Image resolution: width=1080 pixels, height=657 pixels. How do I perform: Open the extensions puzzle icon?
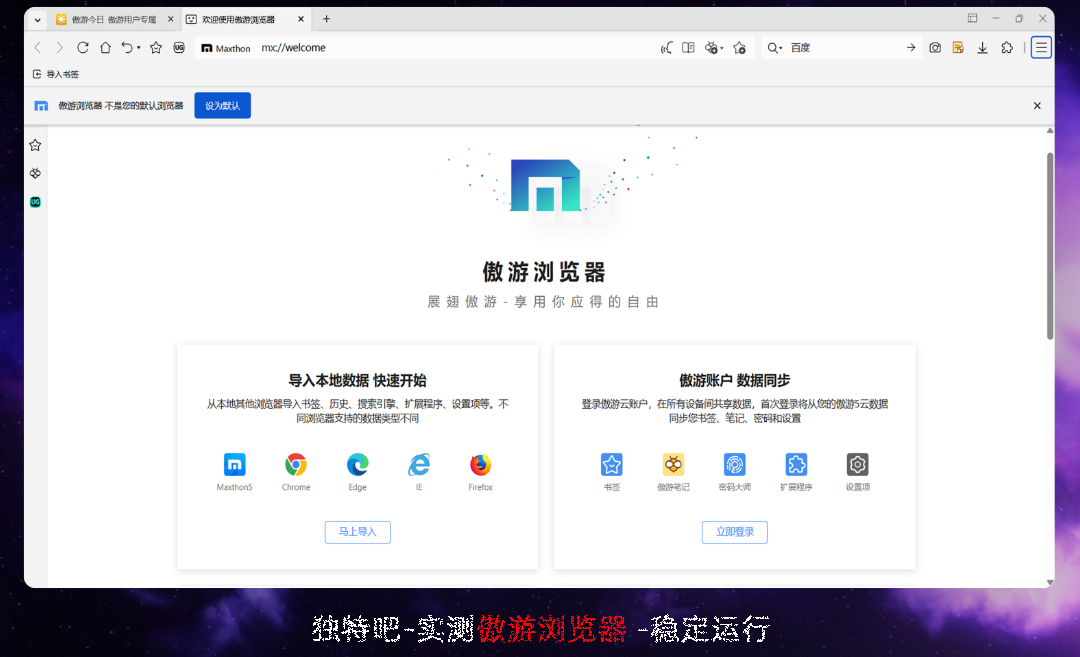[1007, 47]
